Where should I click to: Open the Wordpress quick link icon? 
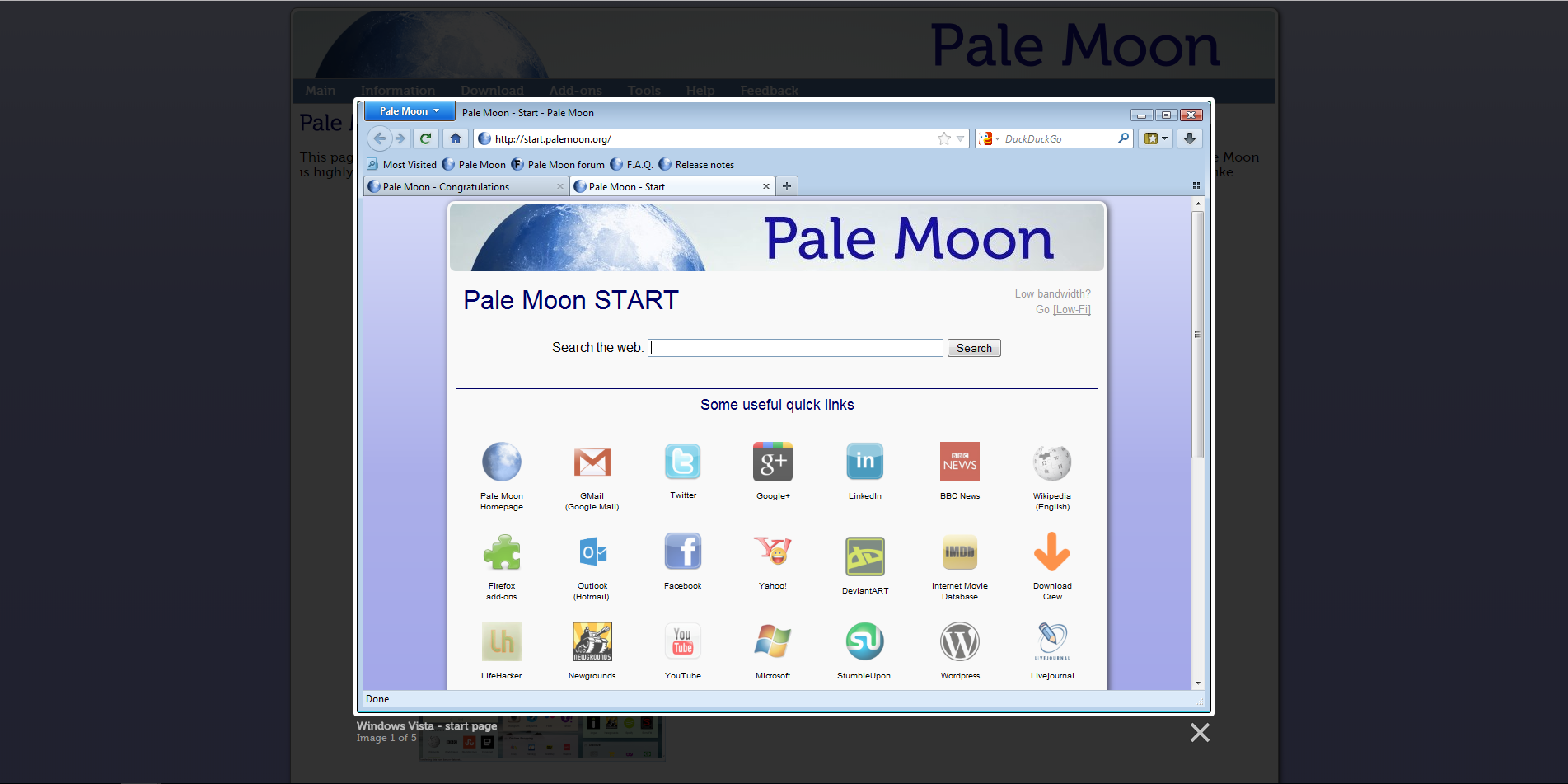pos(960,641)
